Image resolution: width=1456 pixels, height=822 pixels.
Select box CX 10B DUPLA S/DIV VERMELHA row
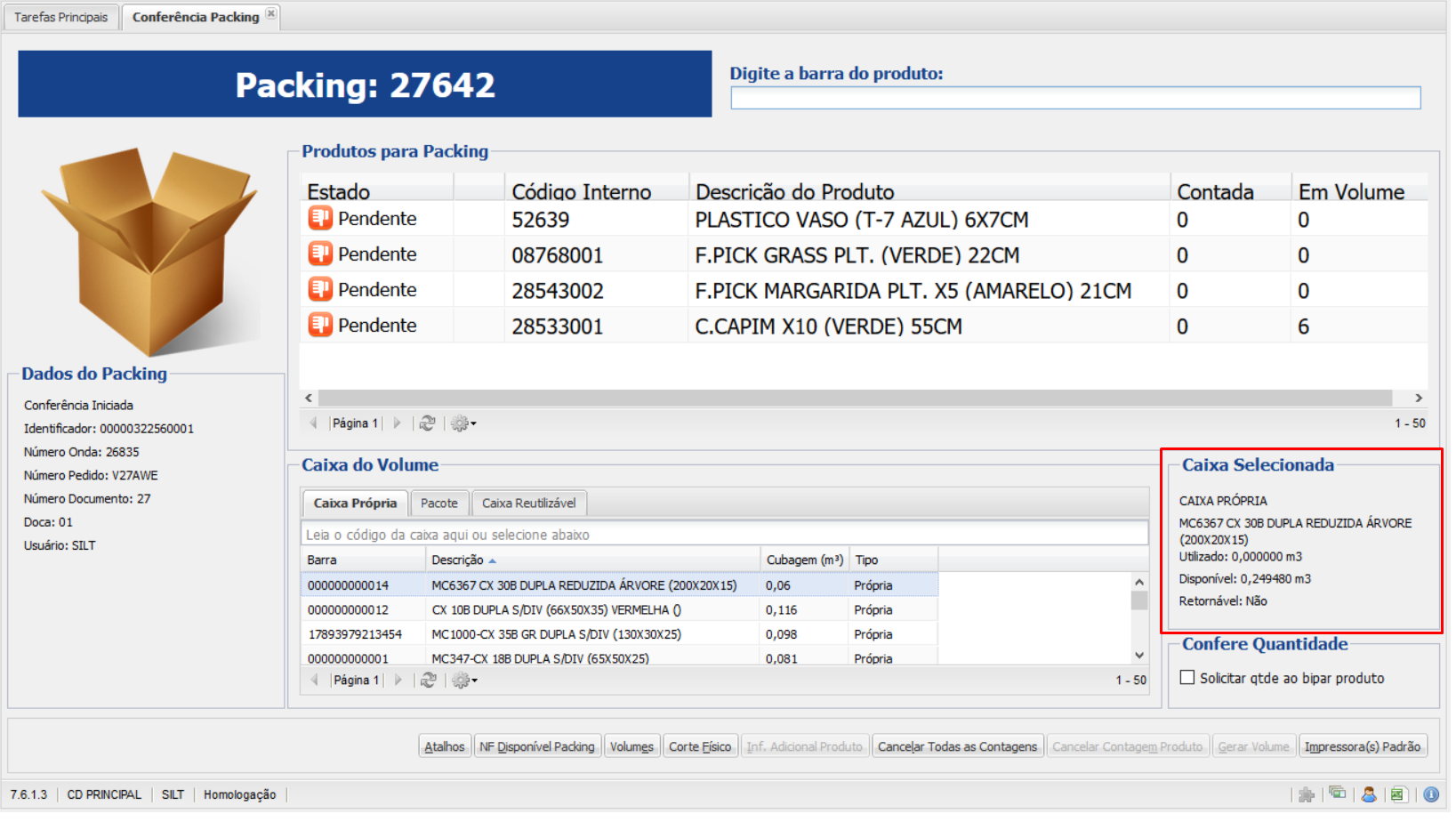click(x=619, y=610)
